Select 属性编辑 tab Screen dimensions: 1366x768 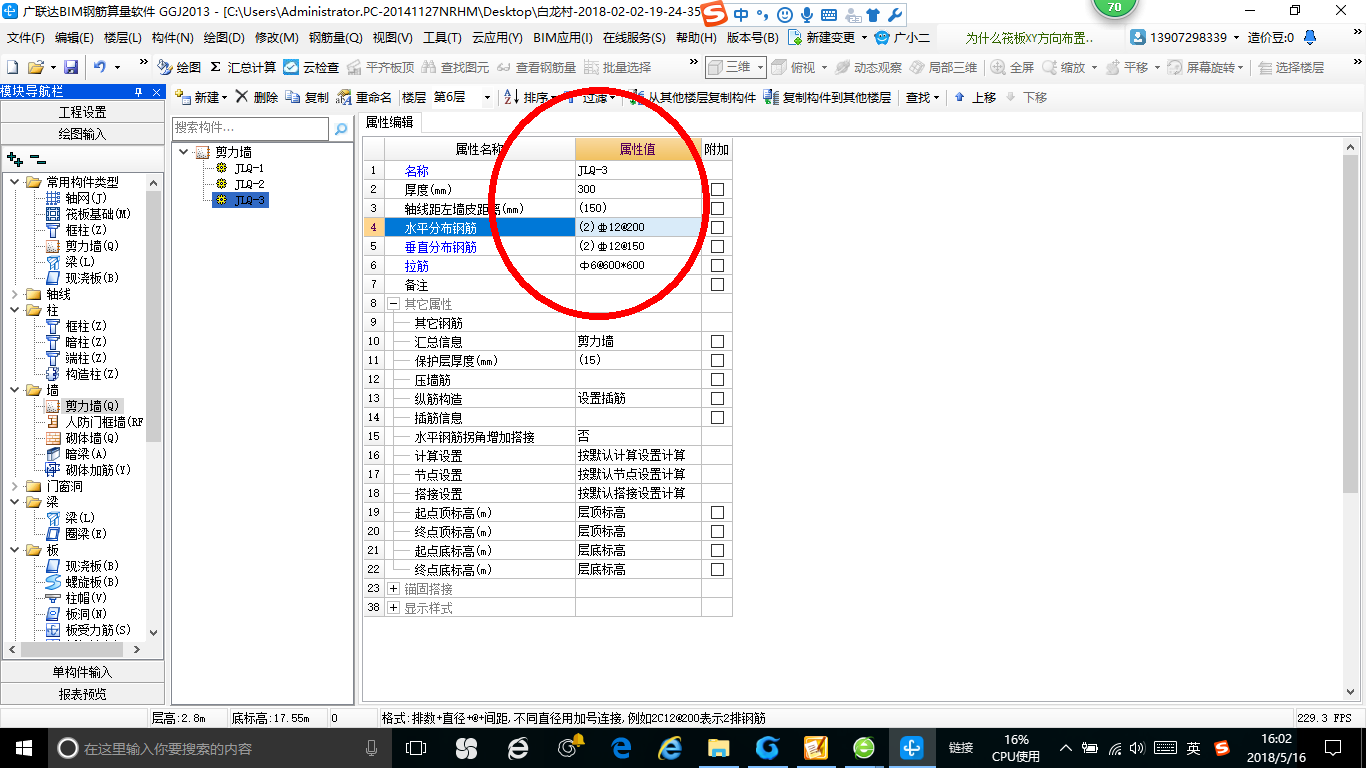coord(390,122)
